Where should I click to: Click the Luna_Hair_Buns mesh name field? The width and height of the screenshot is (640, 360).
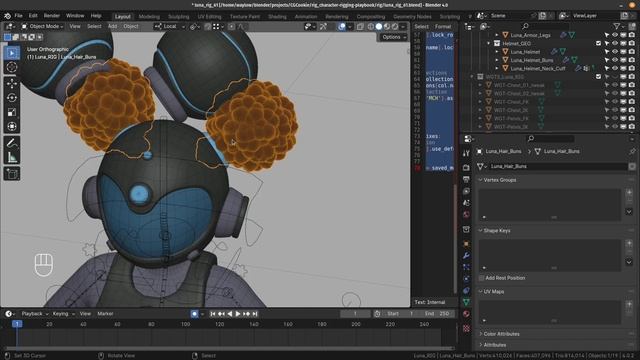(x=558, y=167)
